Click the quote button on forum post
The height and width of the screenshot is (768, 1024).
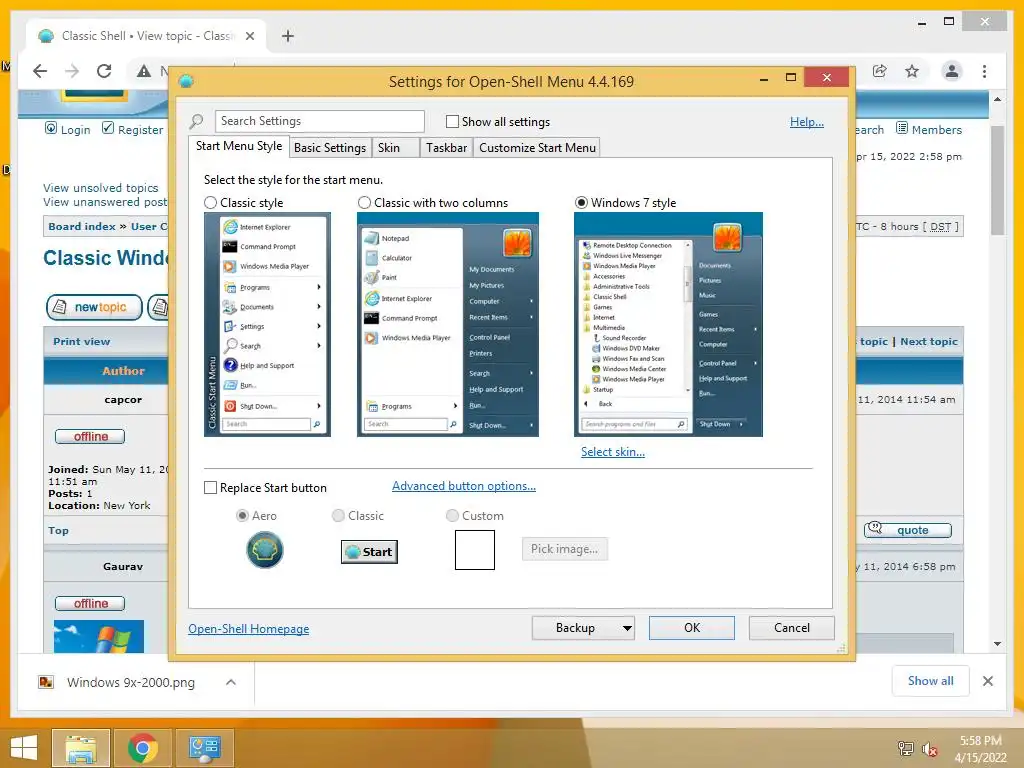pos(908,530)
